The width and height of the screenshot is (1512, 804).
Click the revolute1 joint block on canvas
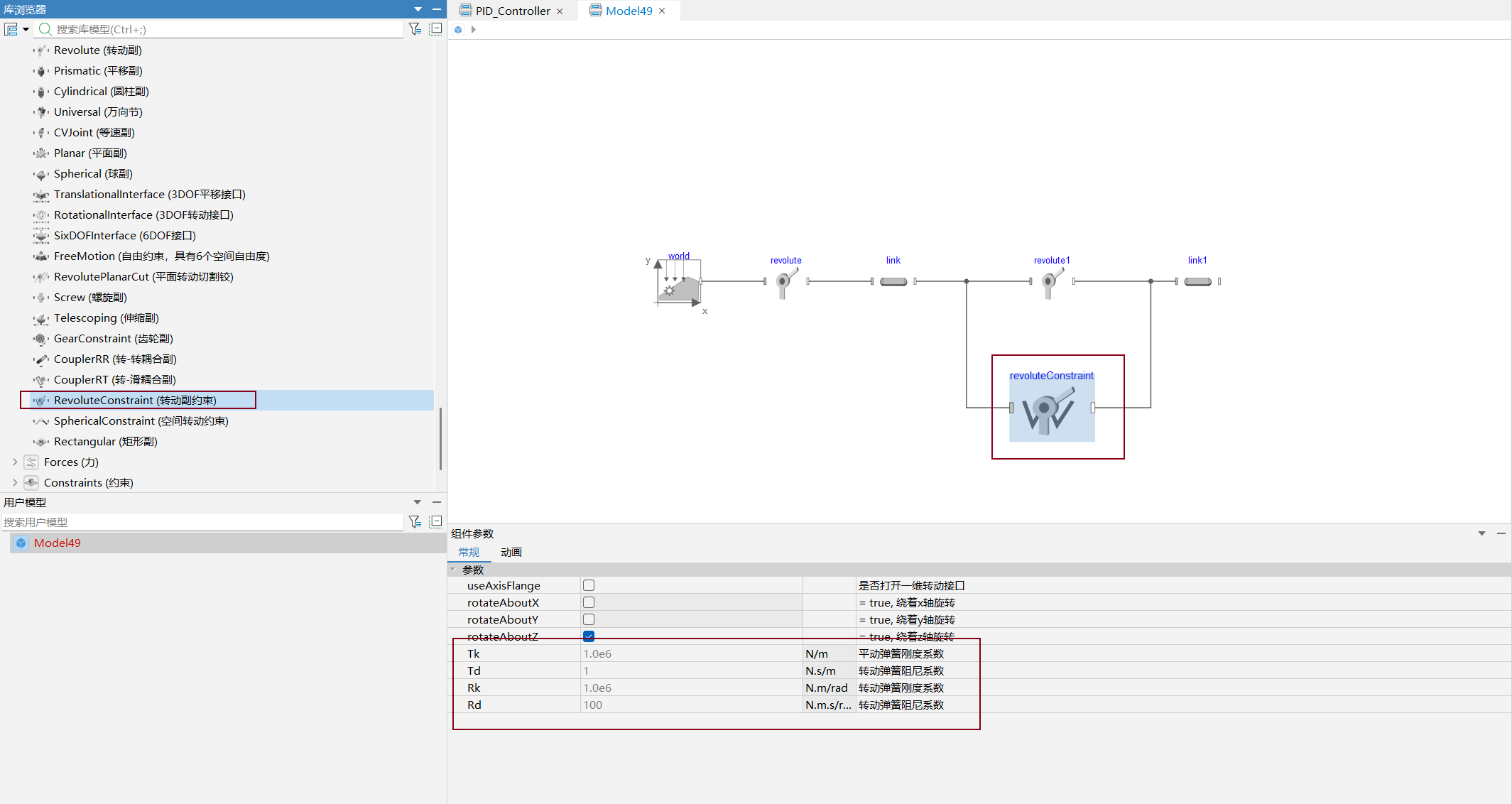tap(1052, 281)
